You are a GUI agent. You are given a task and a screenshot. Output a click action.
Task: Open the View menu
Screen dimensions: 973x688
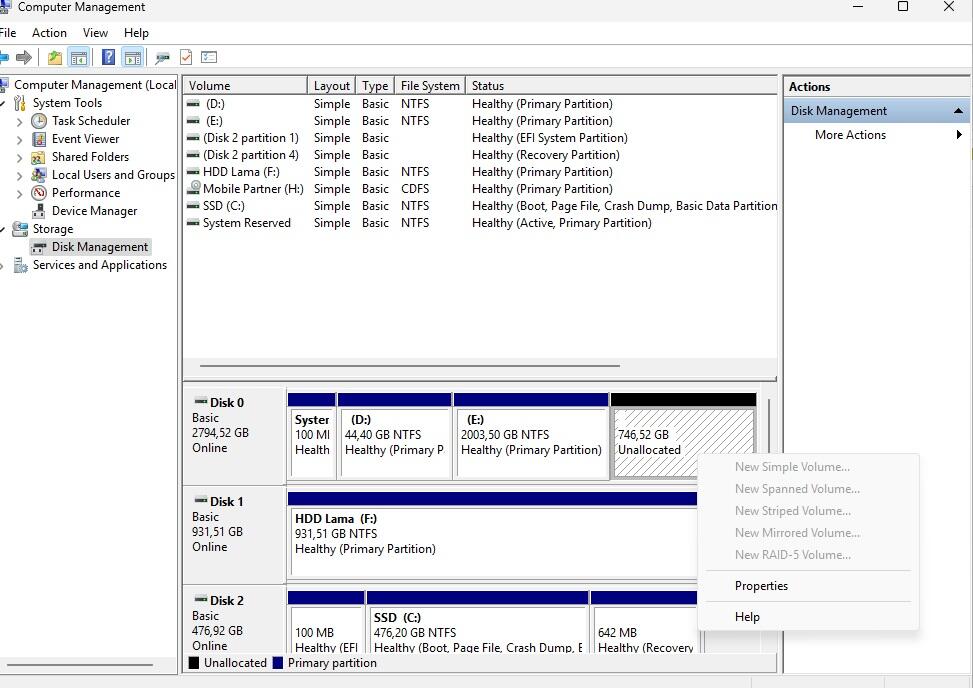[x=95, y=32]
